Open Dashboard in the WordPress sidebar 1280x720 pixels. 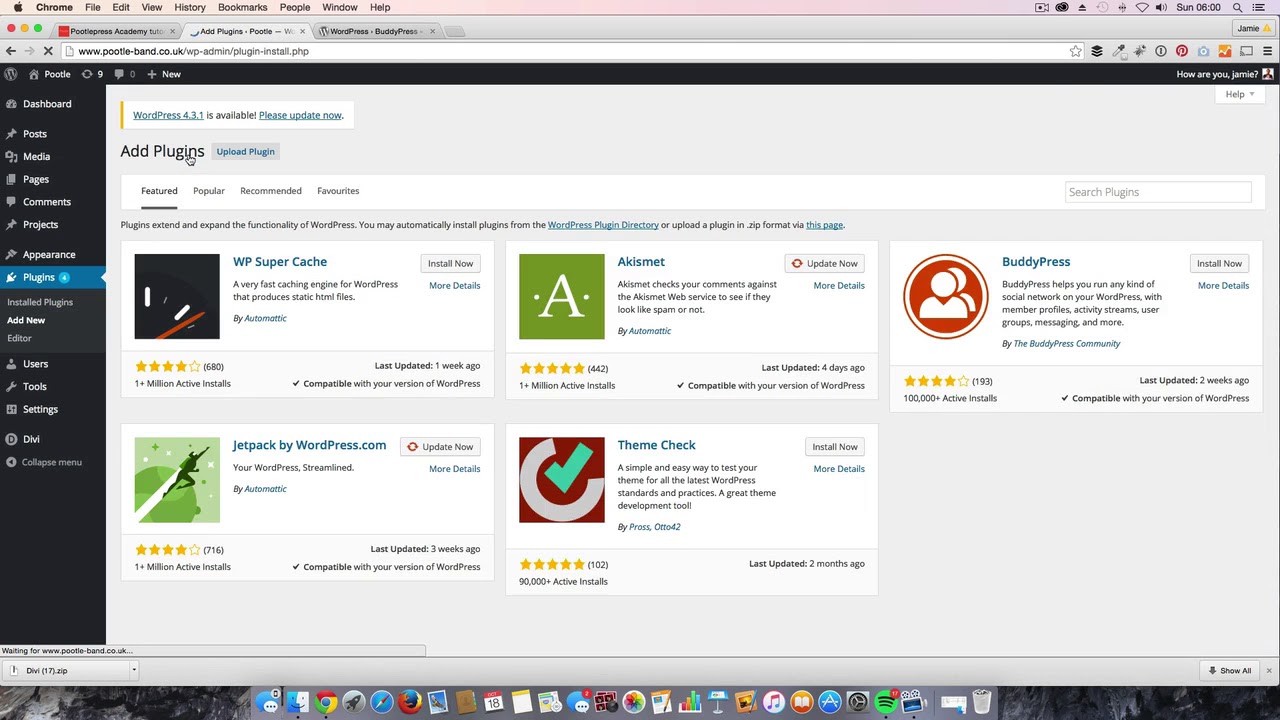pyautogui.click(x=47, y=104)
